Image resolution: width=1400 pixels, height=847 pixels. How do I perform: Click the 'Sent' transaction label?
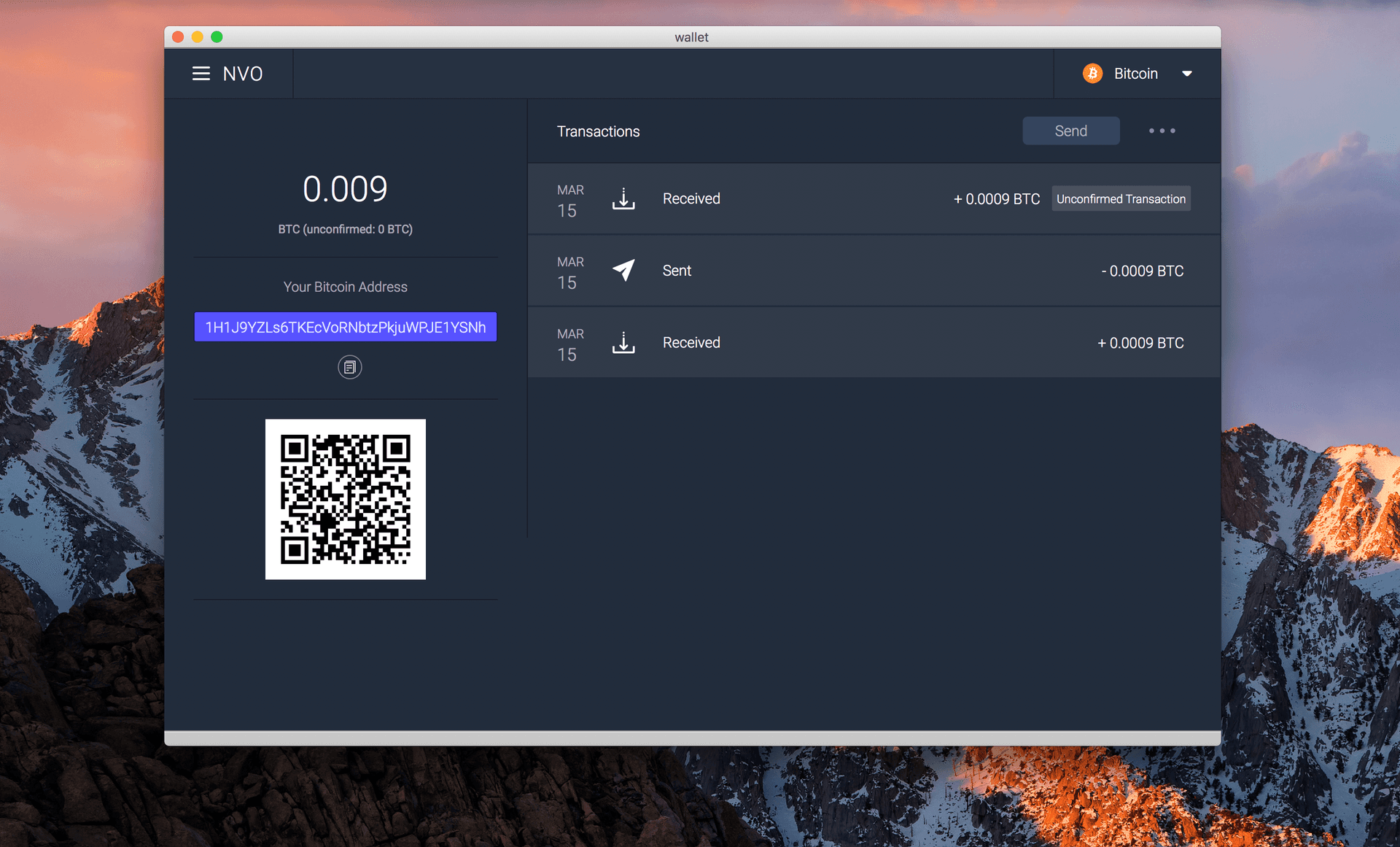[677, 271]
